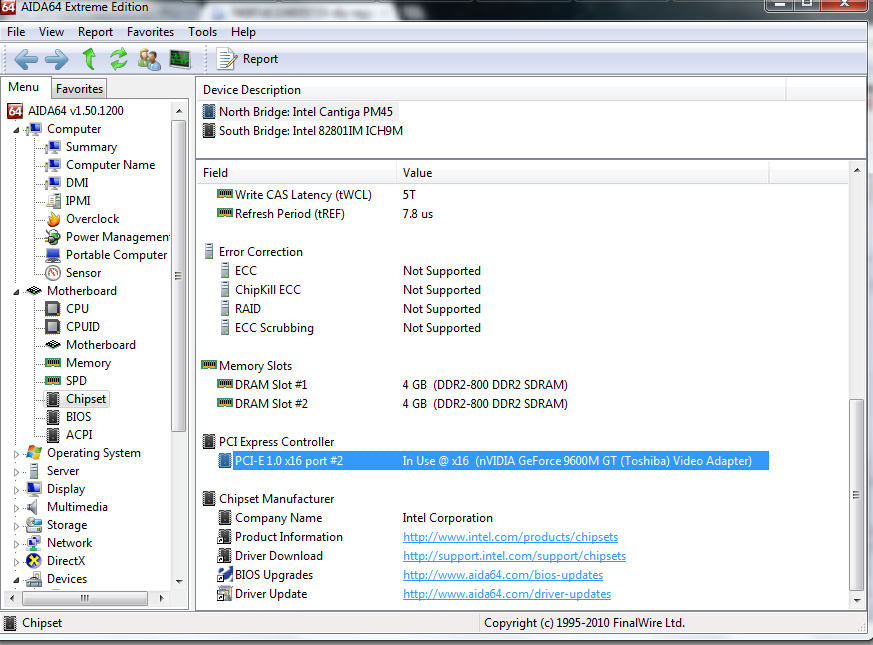Click the SPD memory icon
The height and width of the screenshot is (645, 873).
(x=53, y=380)
